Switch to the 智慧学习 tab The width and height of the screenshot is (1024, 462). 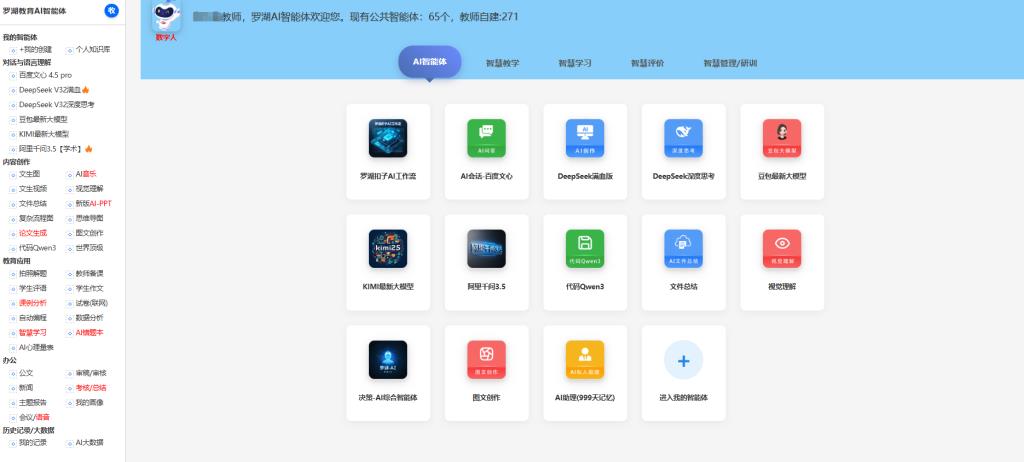pos(575,63)
